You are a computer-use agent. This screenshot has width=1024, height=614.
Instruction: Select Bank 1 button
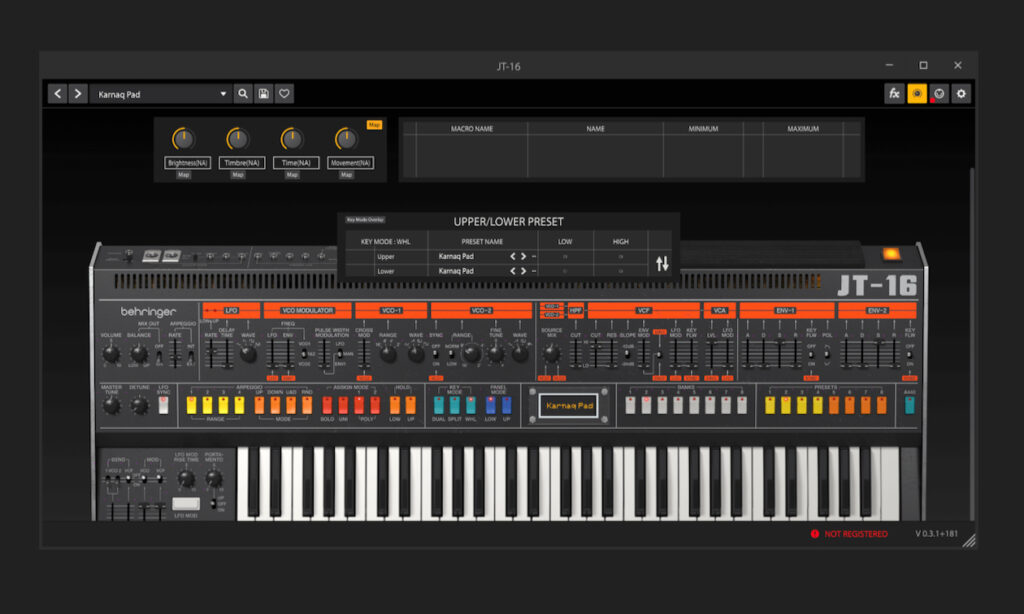pyautogui.click(x=630, y=405)
